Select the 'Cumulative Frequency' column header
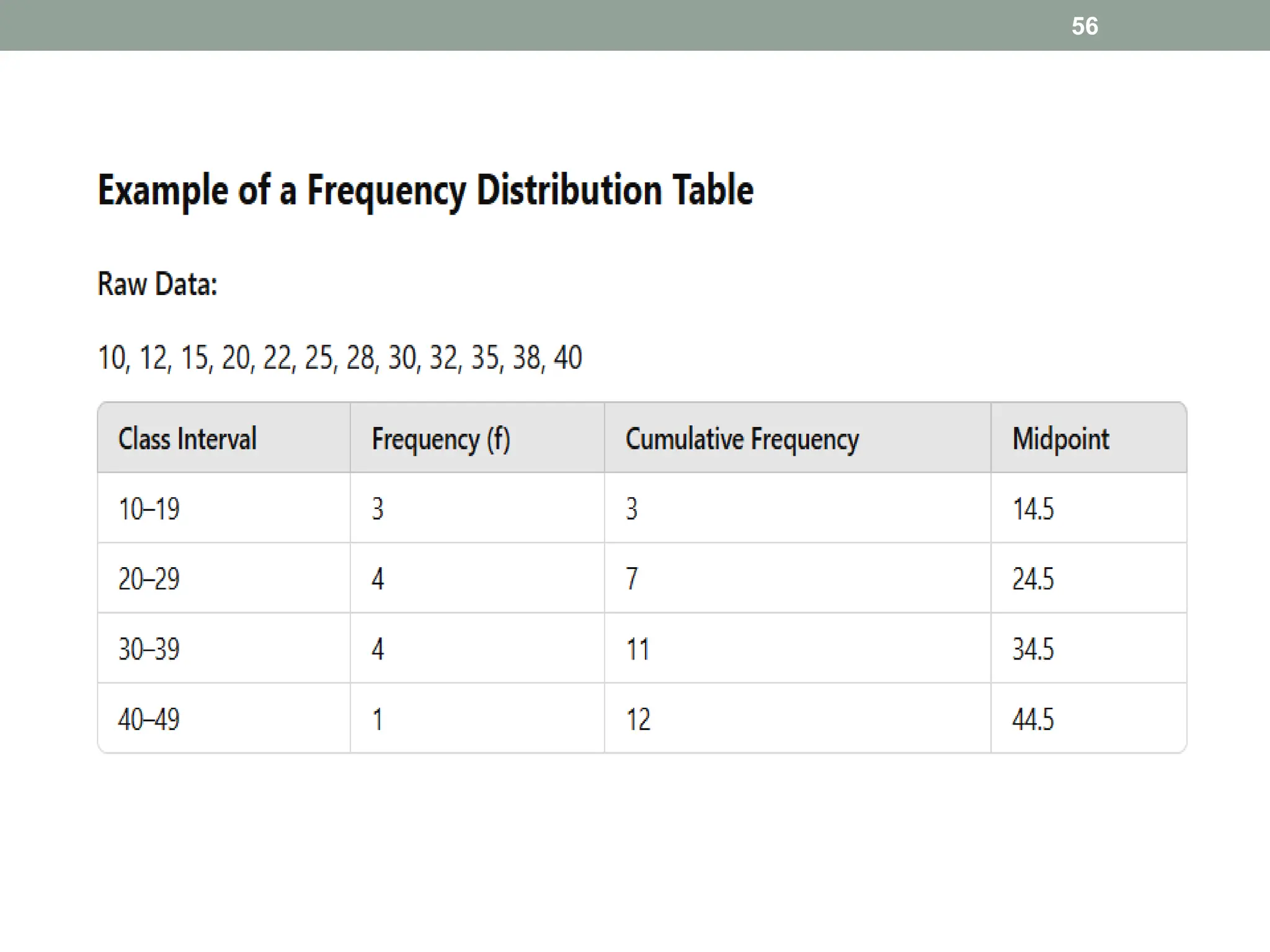 (x=742, y=439)
